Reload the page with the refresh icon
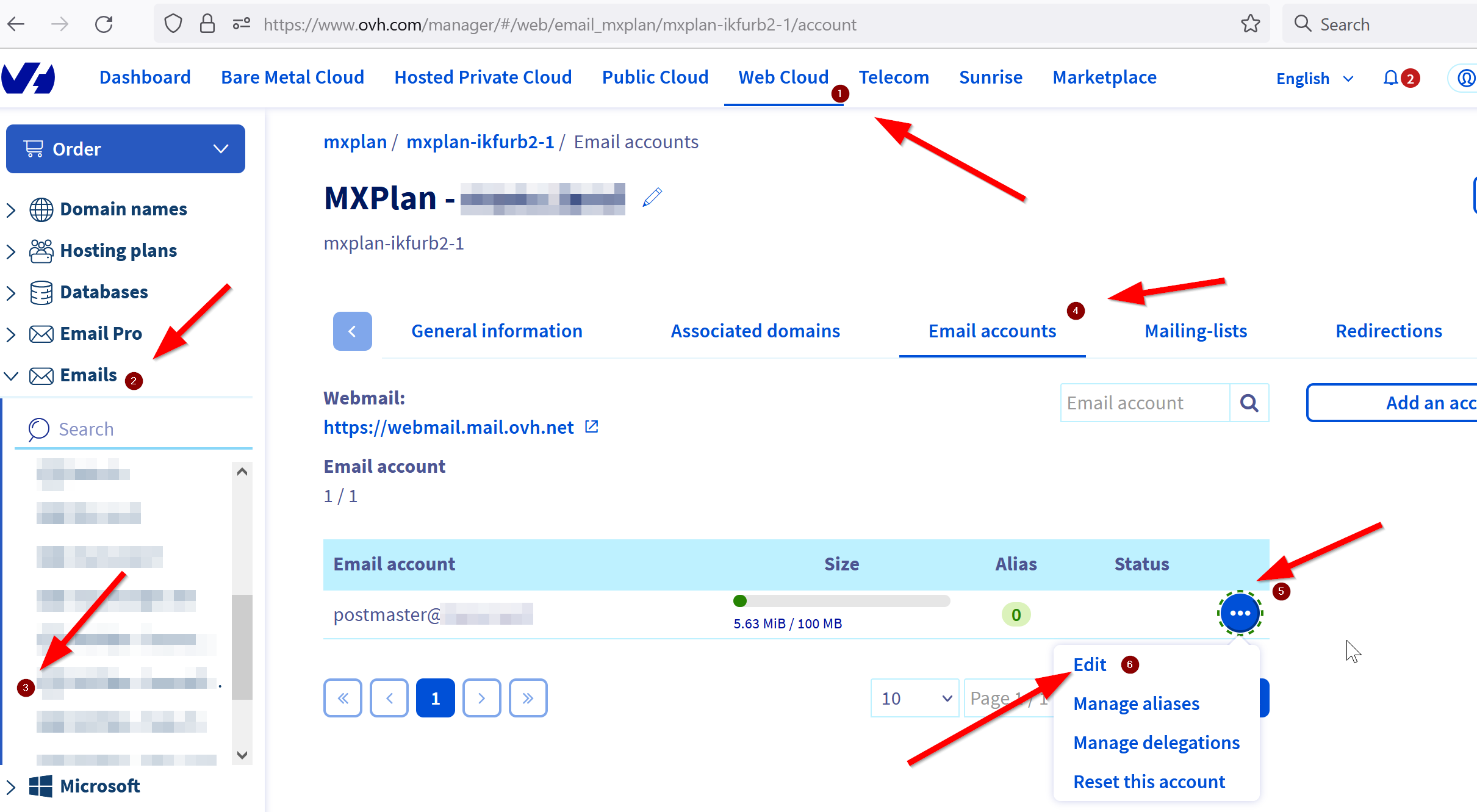Screen dimensions: 1477x812 104,24
